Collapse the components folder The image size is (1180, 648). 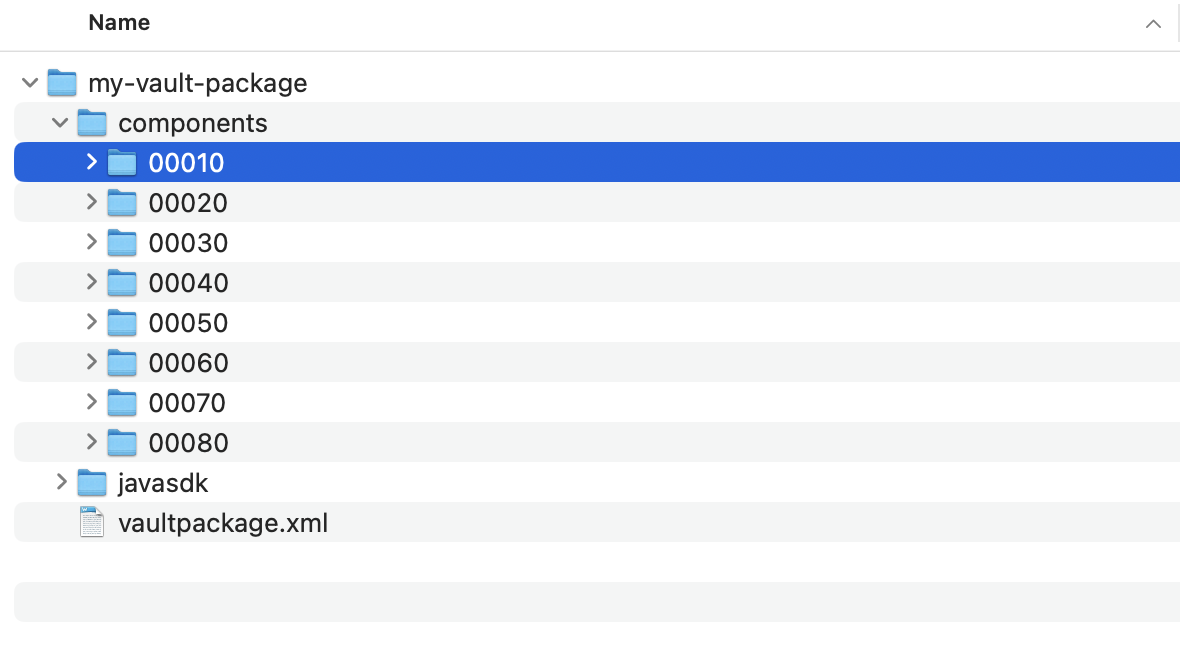click(60, 123)
